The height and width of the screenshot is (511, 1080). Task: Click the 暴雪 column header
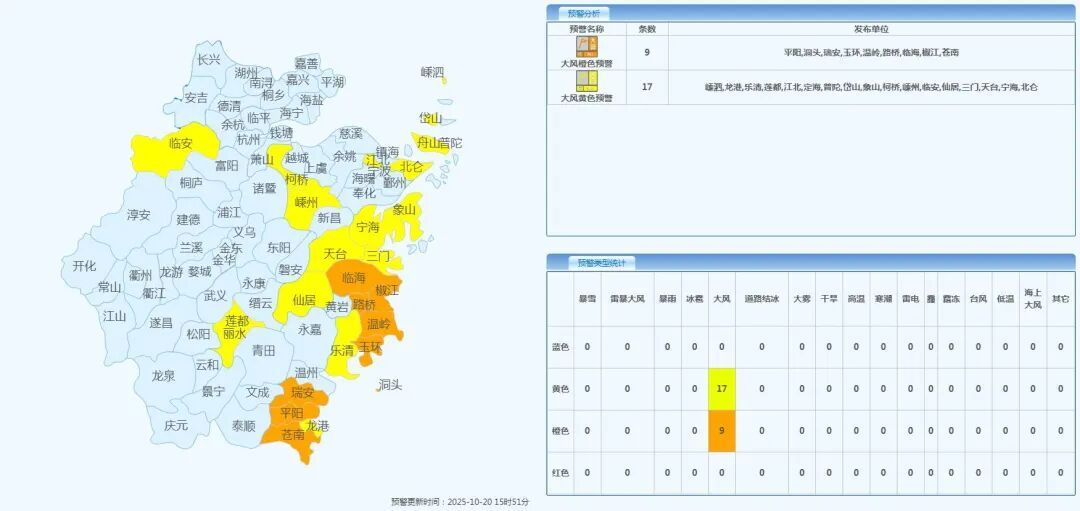(587, 298)
